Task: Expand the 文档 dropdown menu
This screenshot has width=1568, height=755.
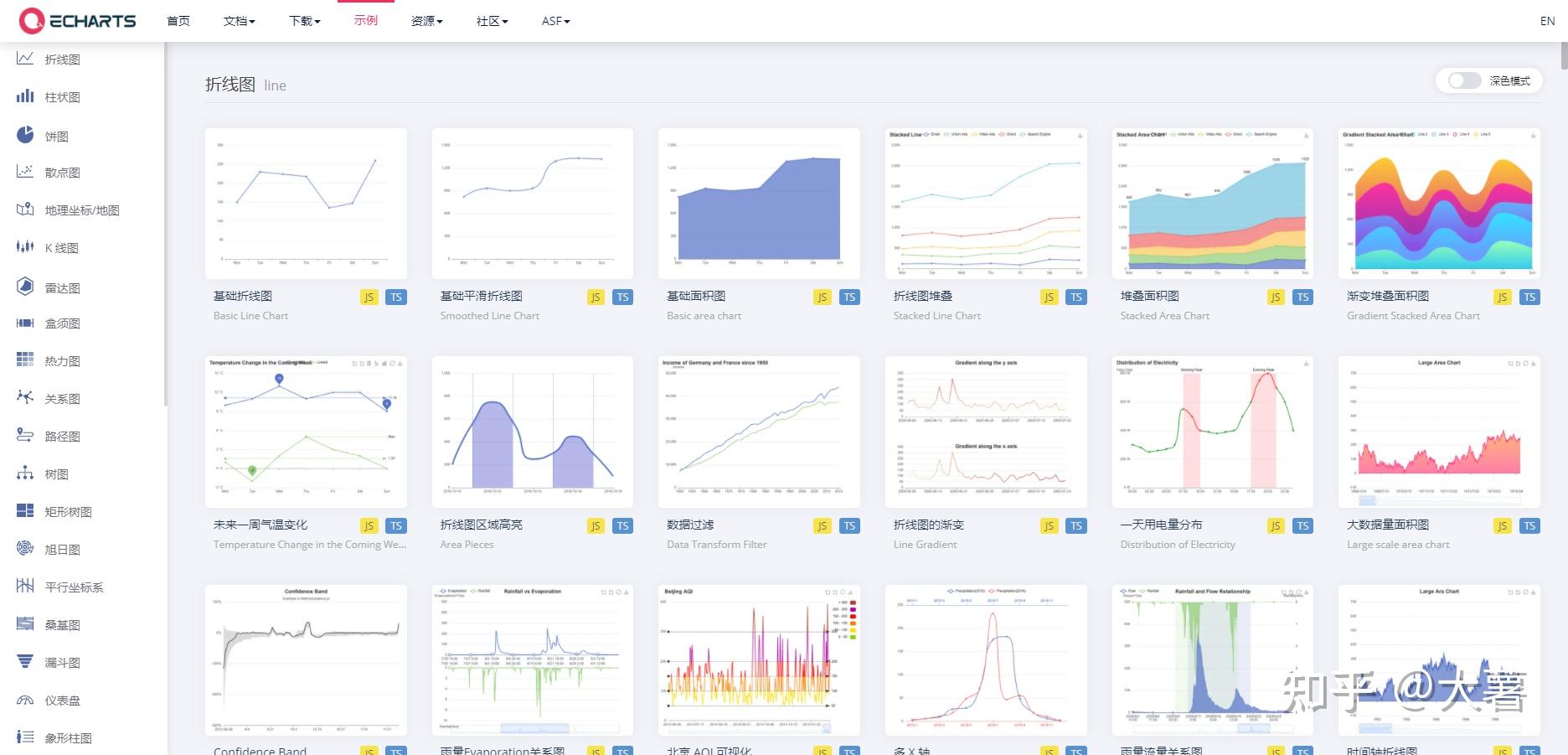Action: pyautogui.click(x=240, y=21)
